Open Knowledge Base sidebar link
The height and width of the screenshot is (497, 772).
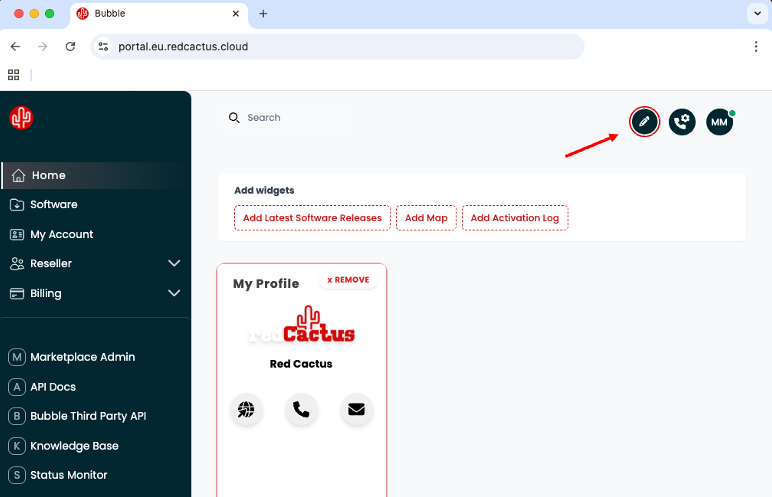74,446
